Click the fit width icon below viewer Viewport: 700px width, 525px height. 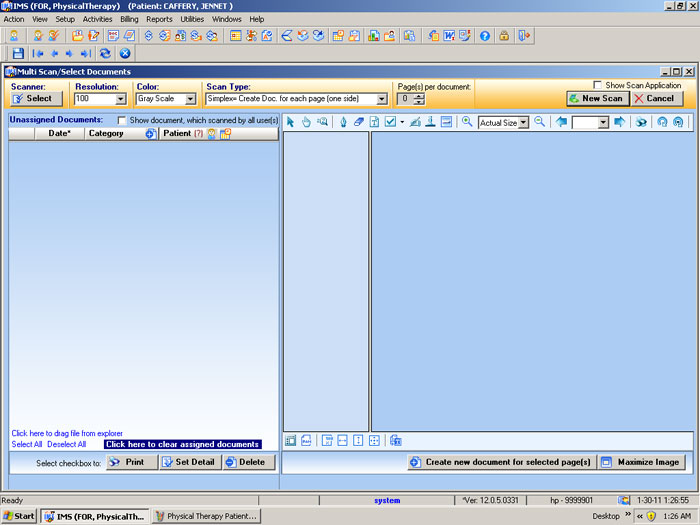coord(342,441)
